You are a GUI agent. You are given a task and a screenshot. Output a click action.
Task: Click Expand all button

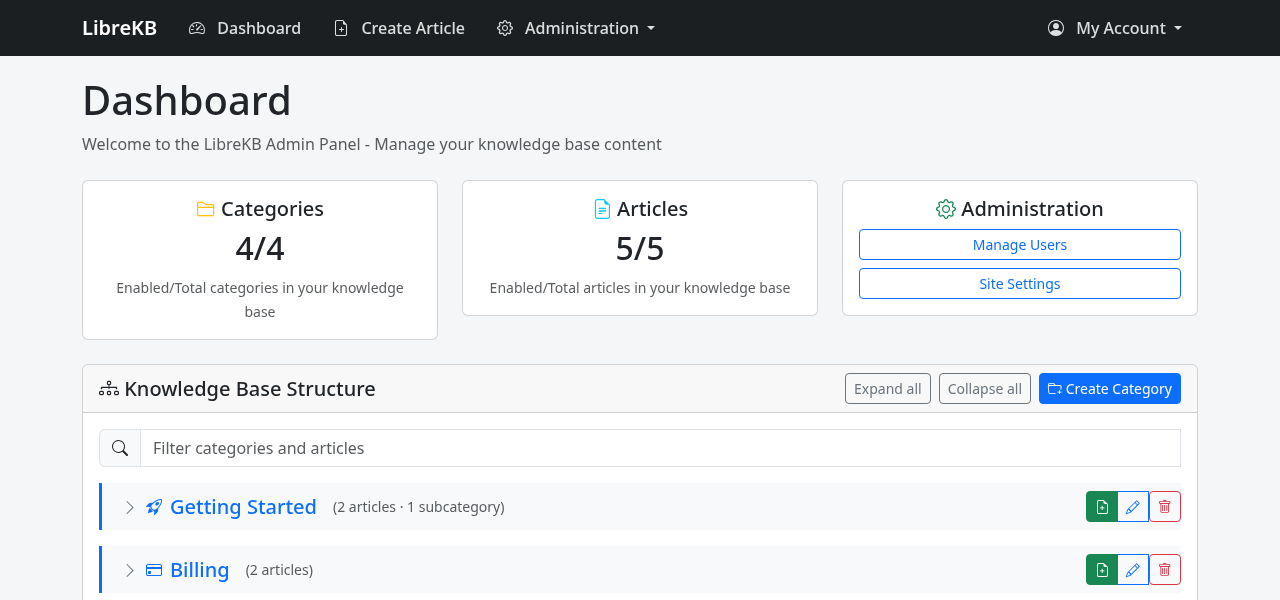[888, 389]
